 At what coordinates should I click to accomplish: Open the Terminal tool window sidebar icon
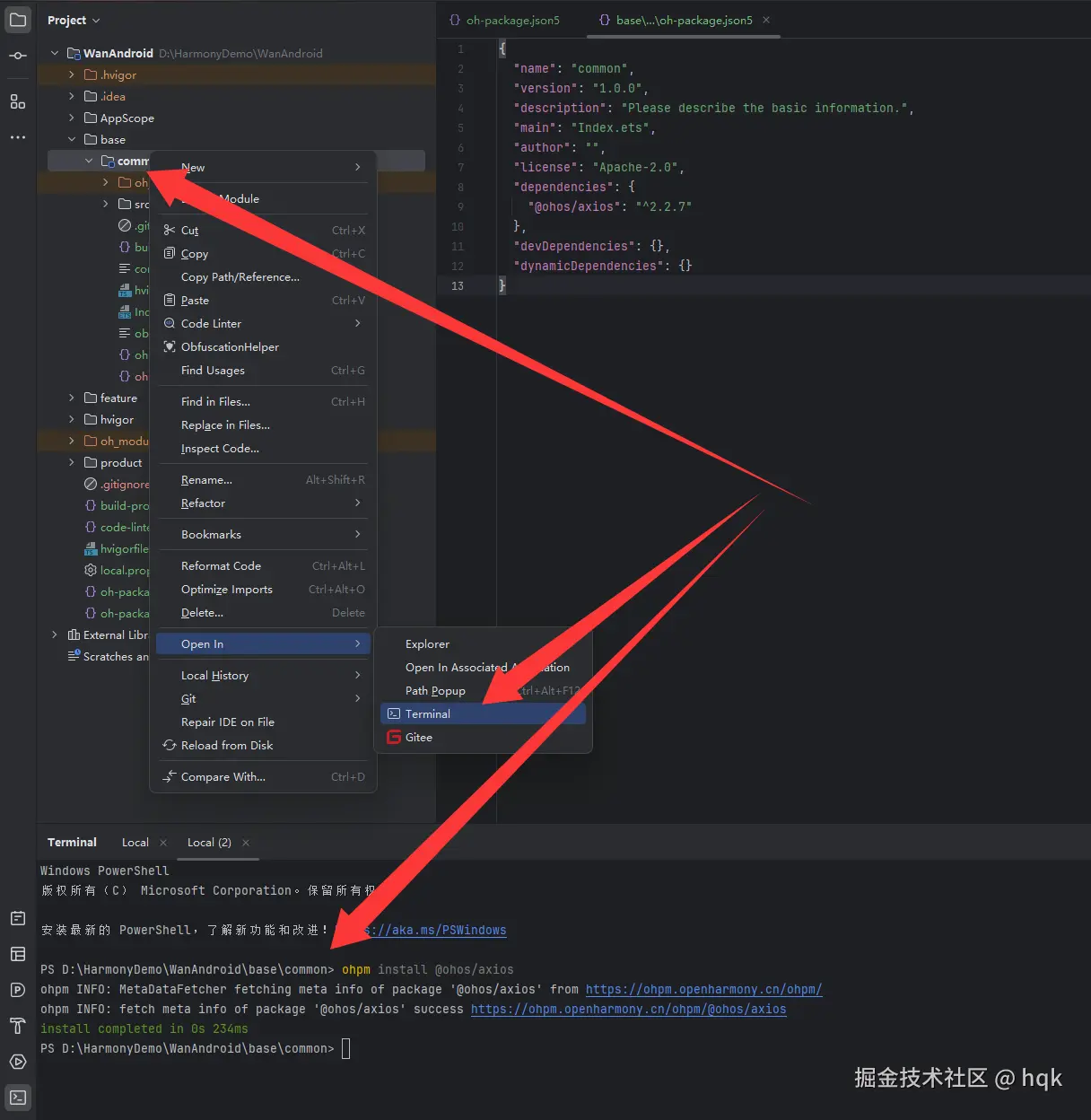(18, 1097)
